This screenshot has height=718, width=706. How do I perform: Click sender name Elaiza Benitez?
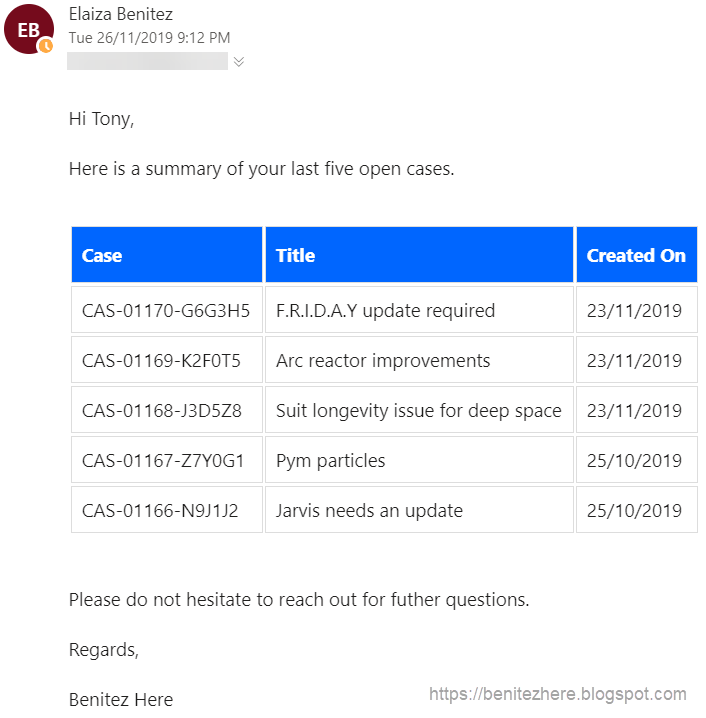tap(121, 14)
